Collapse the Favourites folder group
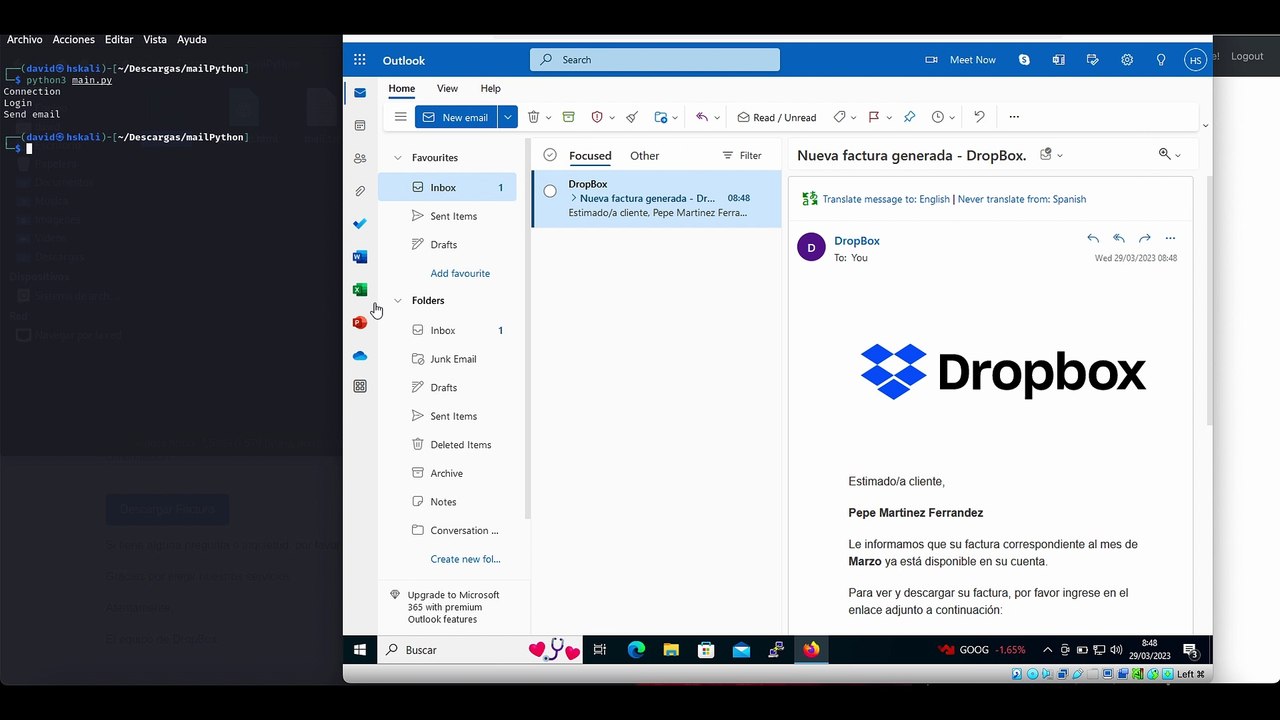 [398, 158]
